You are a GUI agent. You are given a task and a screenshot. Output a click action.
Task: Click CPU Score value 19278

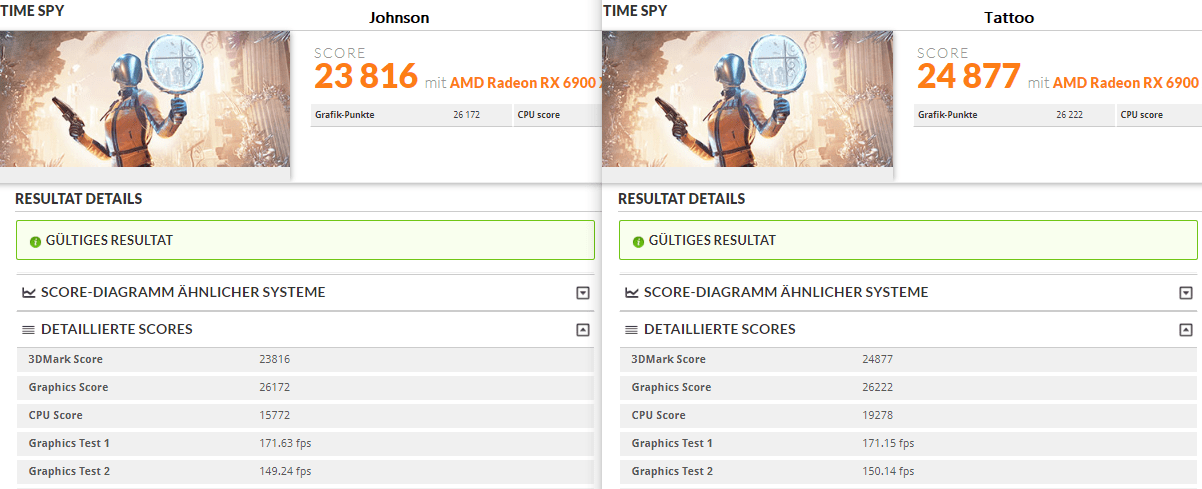[877, 415]
